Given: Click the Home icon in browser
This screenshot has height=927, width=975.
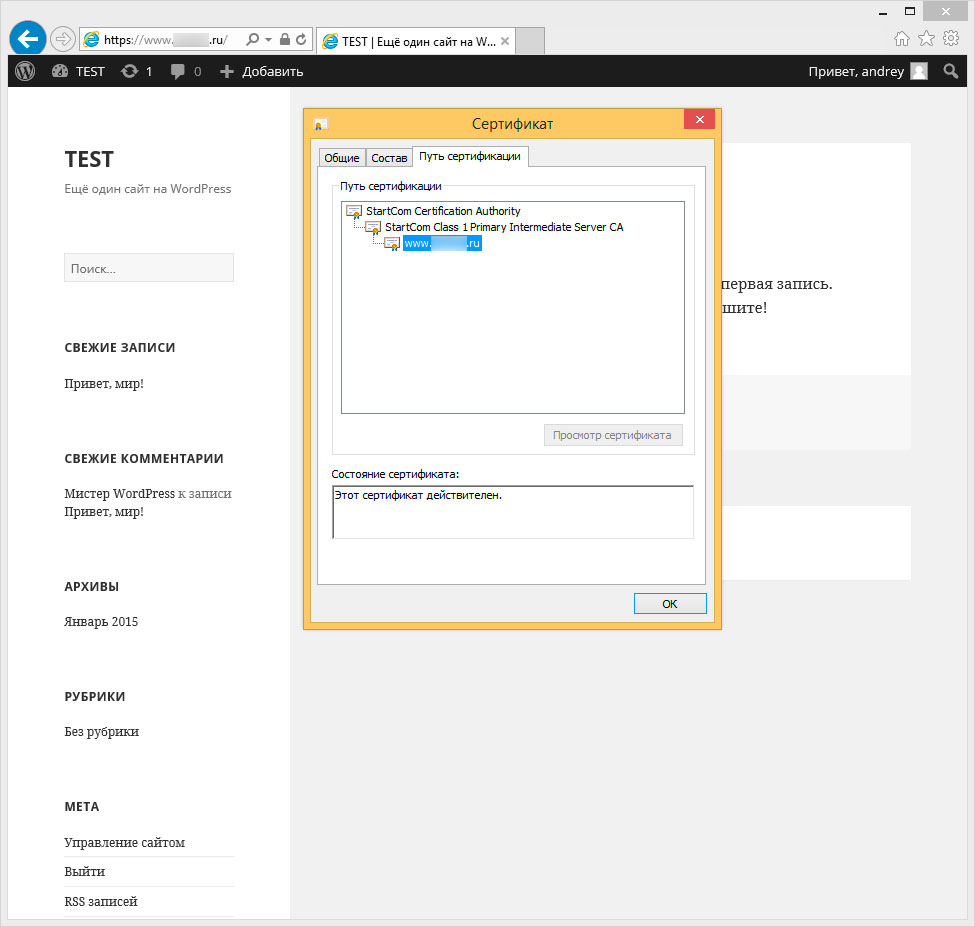Looking at the screenshot, I should tap(901, 39).
